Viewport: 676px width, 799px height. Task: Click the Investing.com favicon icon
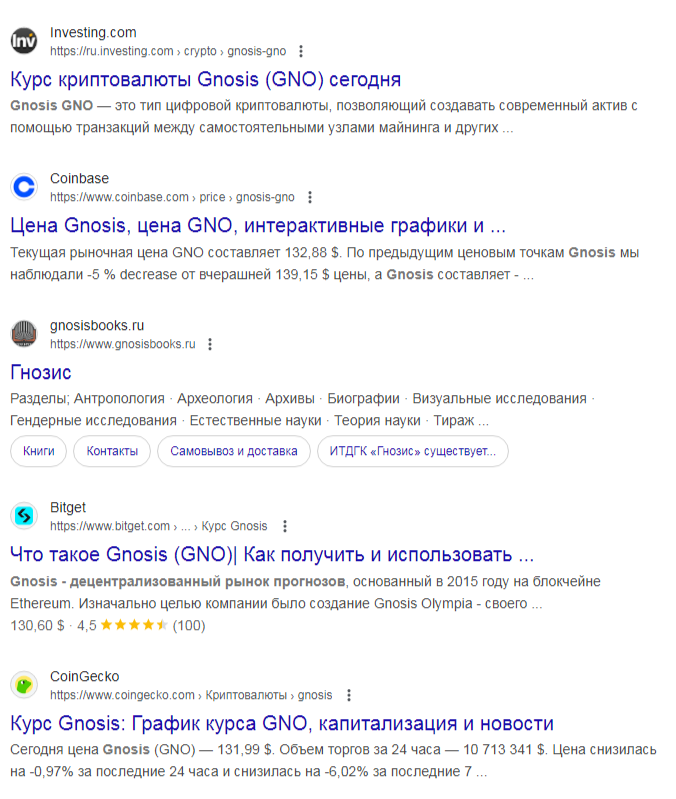[24, 41]
